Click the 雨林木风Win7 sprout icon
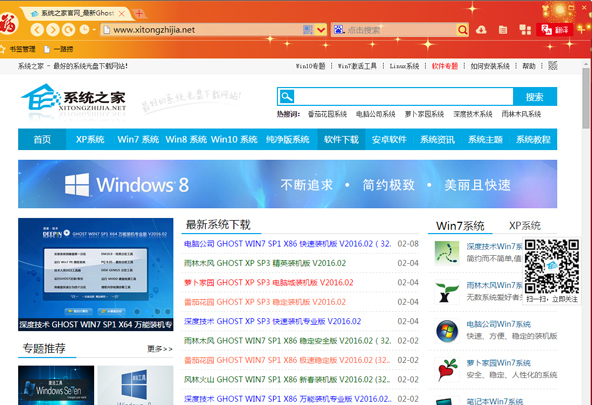Screen dimensions: 592x405 tap(447, 292)
